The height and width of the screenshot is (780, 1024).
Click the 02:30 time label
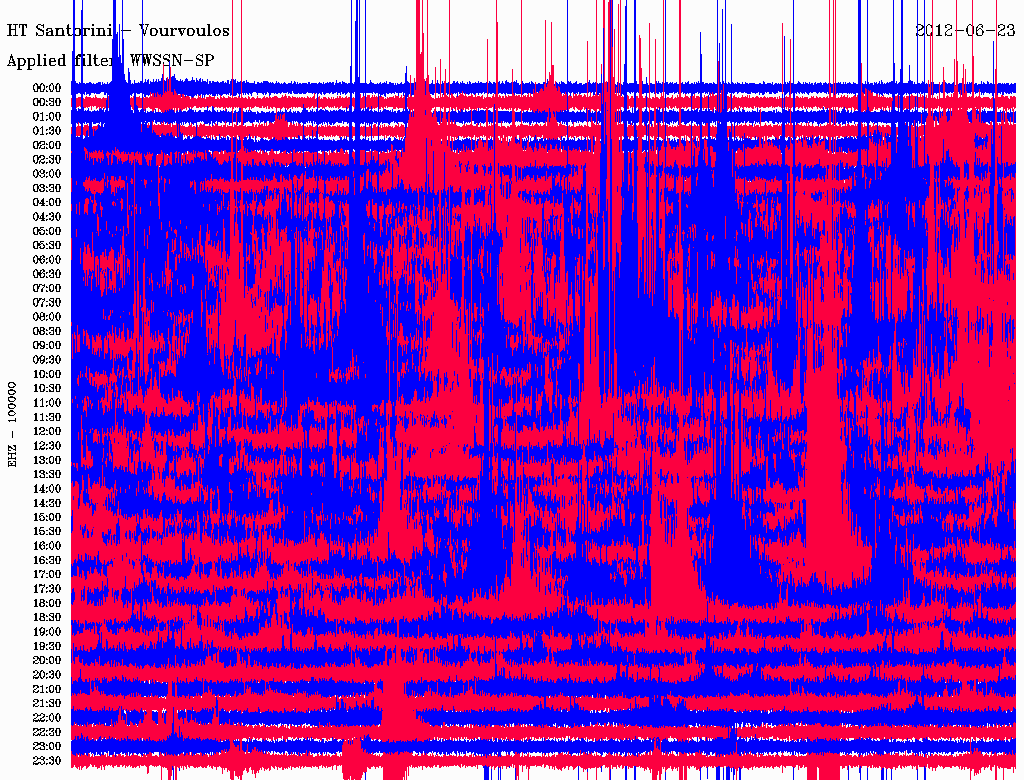point(47,159)
